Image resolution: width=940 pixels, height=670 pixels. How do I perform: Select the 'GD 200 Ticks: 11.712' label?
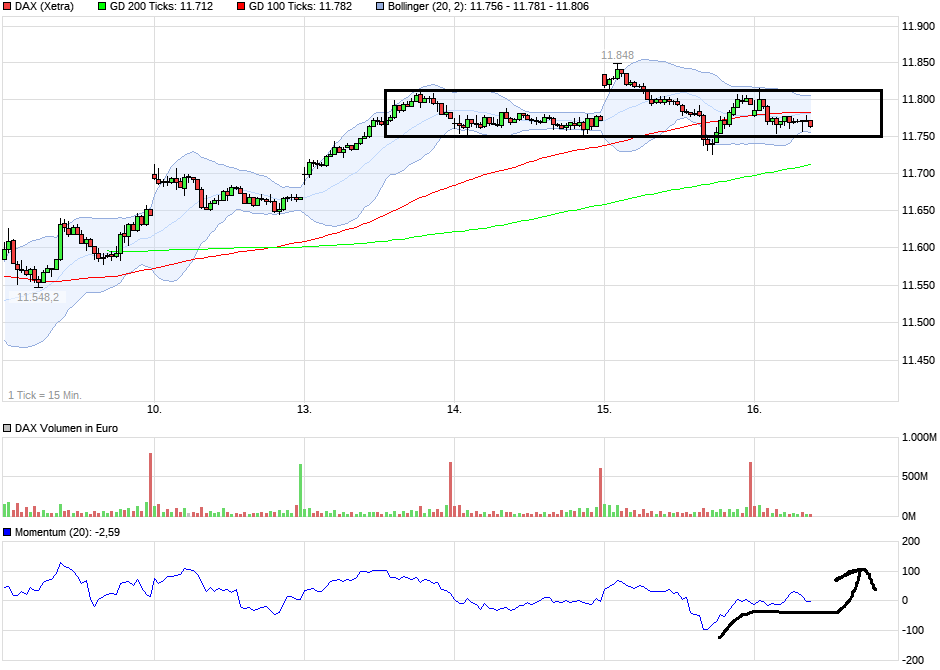coord(161,7)
